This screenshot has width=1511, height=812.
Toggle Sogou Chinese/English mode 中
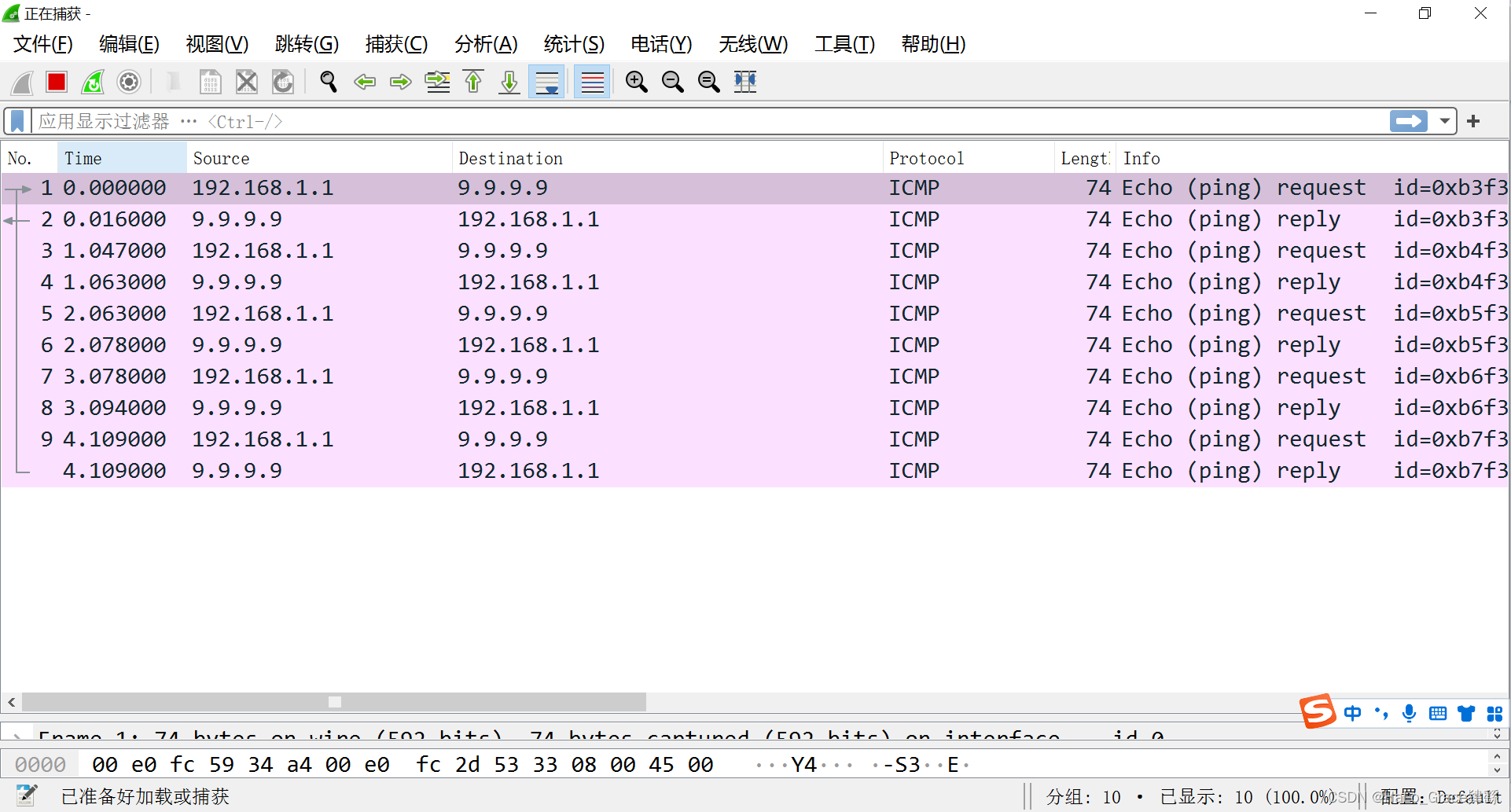1353,713
